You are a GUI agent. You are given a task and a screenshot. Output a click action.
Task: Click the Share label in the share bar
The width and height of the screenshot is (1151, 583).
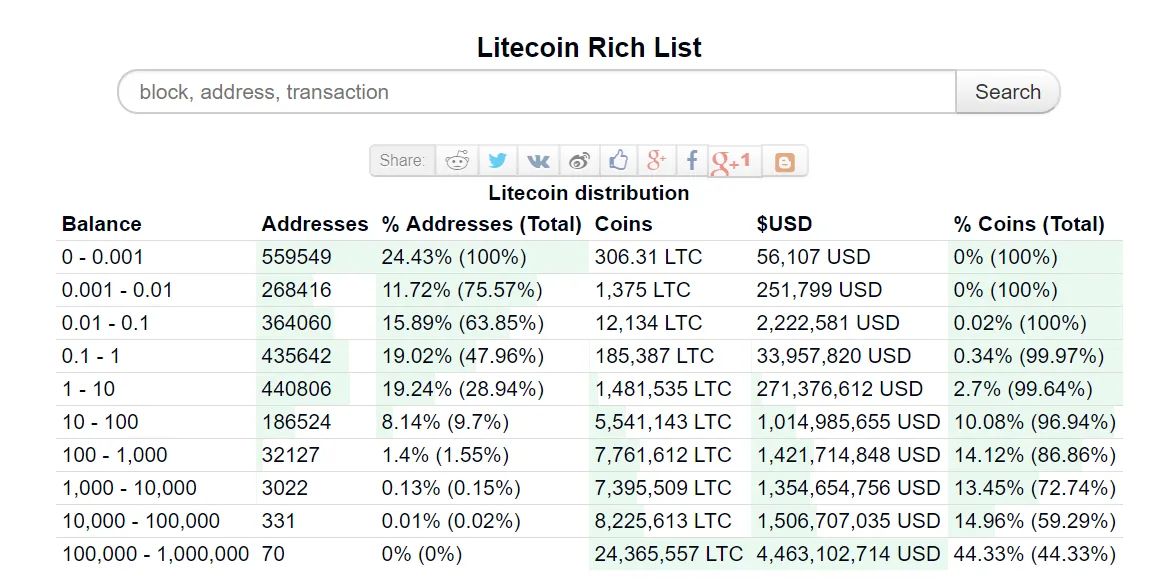[402, 161]
